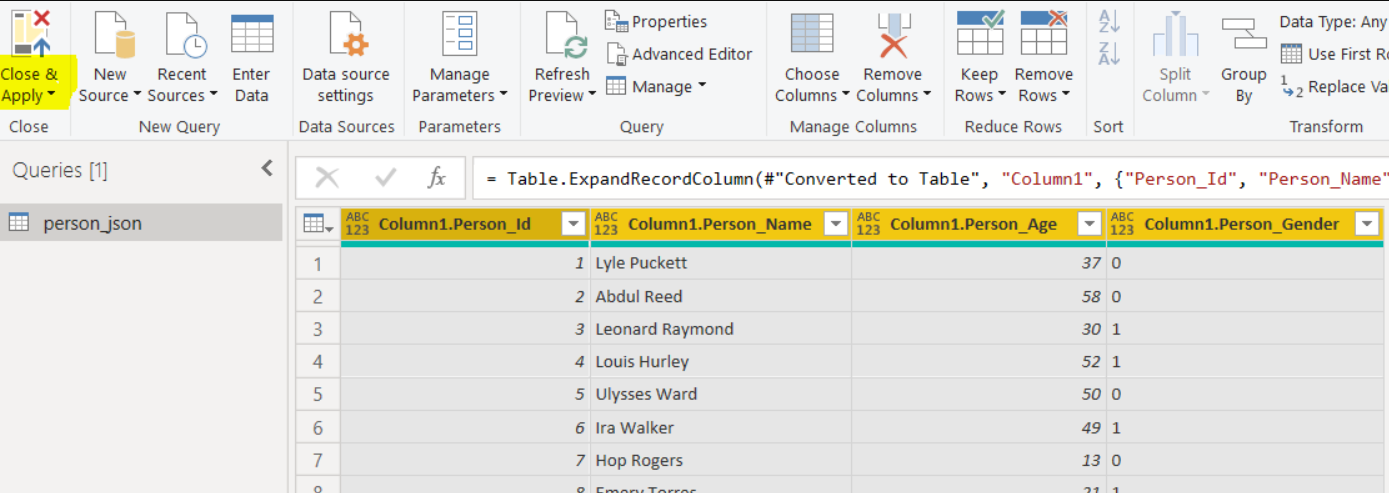The width and height of the screenshot is (1389, 493).
Task: Click the Remove Columns icon
Action: [x=893, y=36]
